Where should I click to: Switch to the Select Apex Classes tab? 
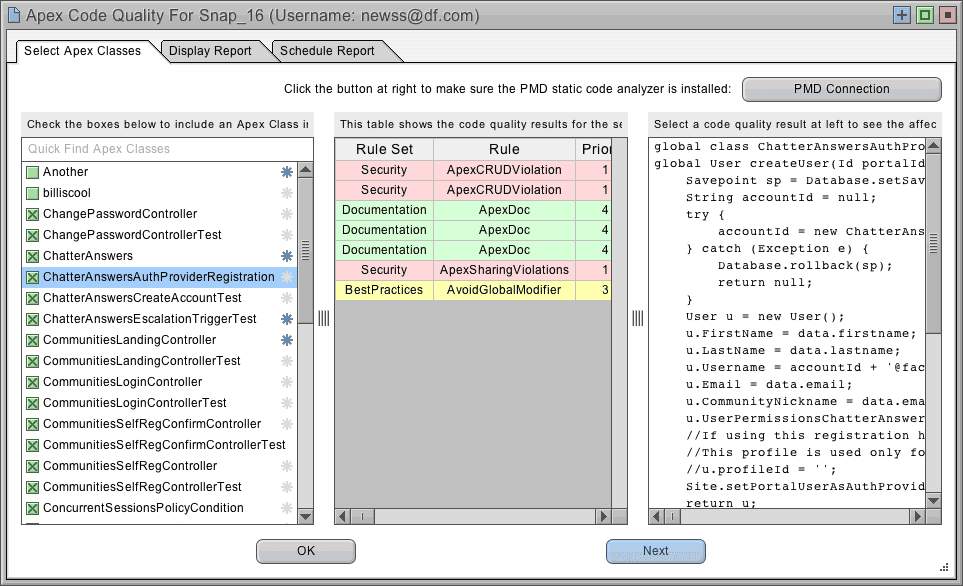83,51
